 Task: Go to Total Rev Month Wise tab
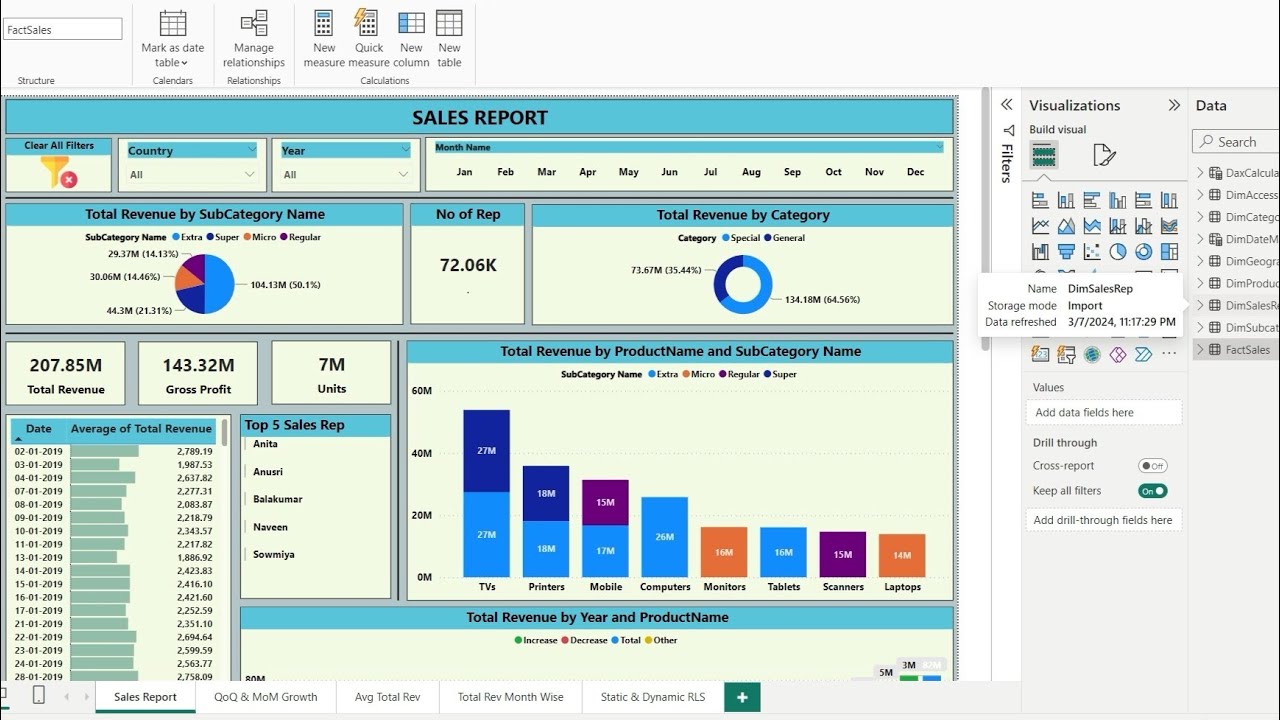[x=510, y=697]
